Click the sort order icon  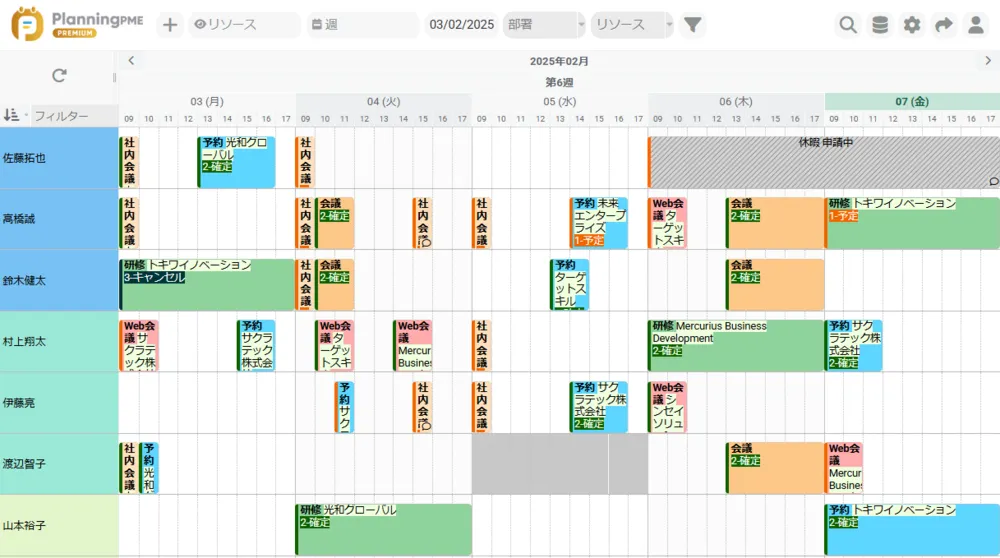pos(11,115)
